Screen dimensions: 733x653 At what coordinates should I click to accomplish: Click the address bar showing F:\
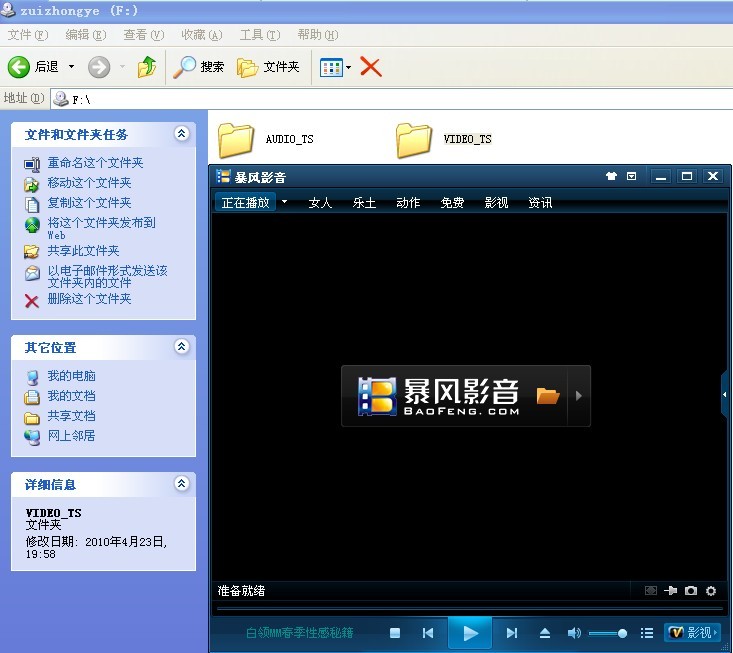391,99
